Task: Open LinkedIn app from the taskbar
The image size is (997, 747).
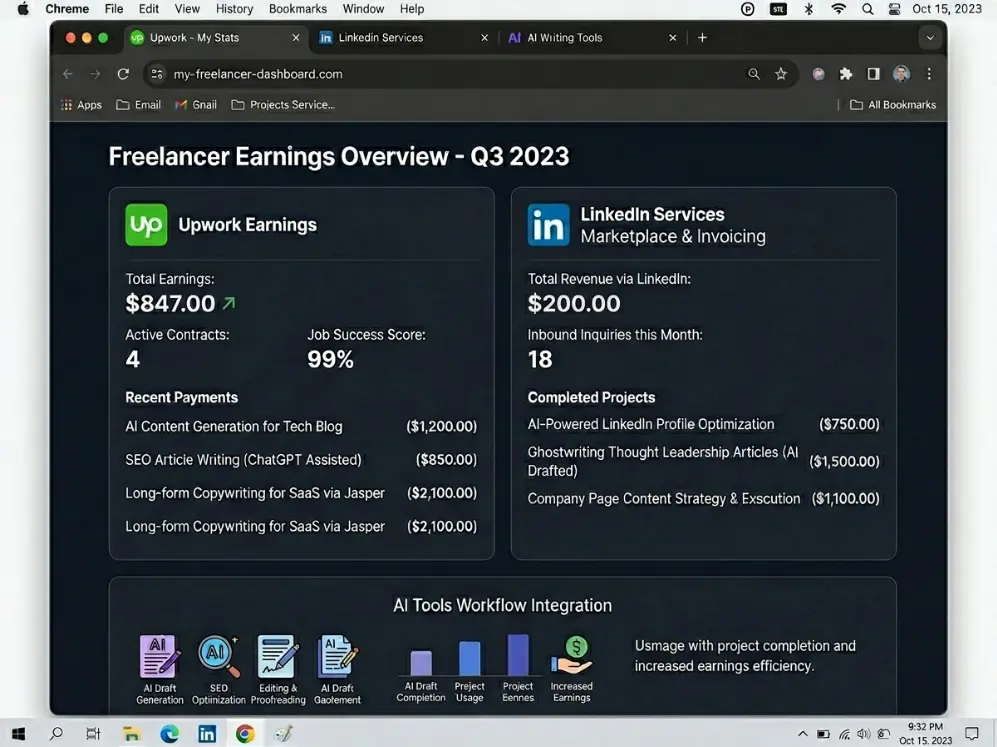Action: (x=207, y=734)
